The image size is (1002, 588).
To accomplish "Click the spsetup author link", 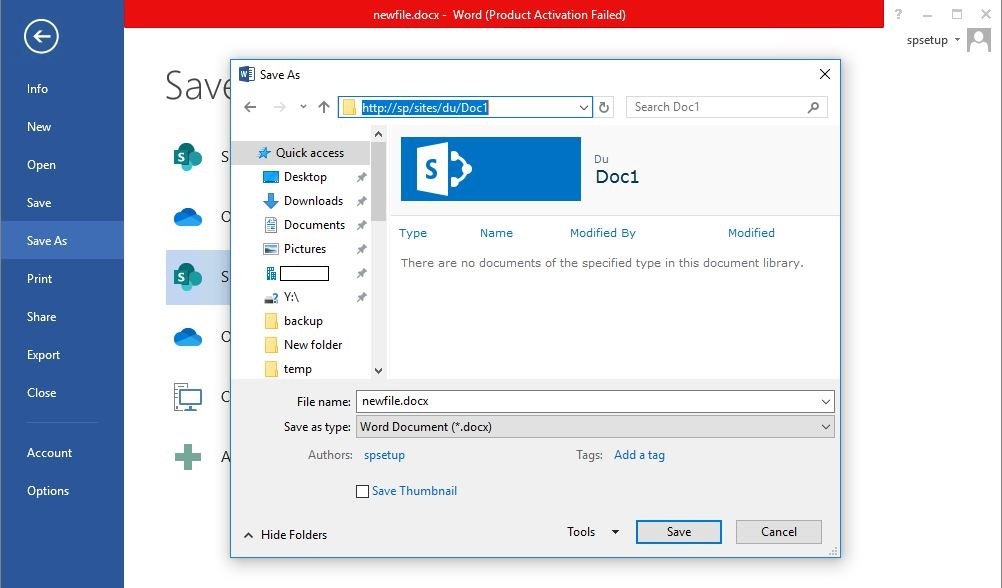I will click(384, 455).
